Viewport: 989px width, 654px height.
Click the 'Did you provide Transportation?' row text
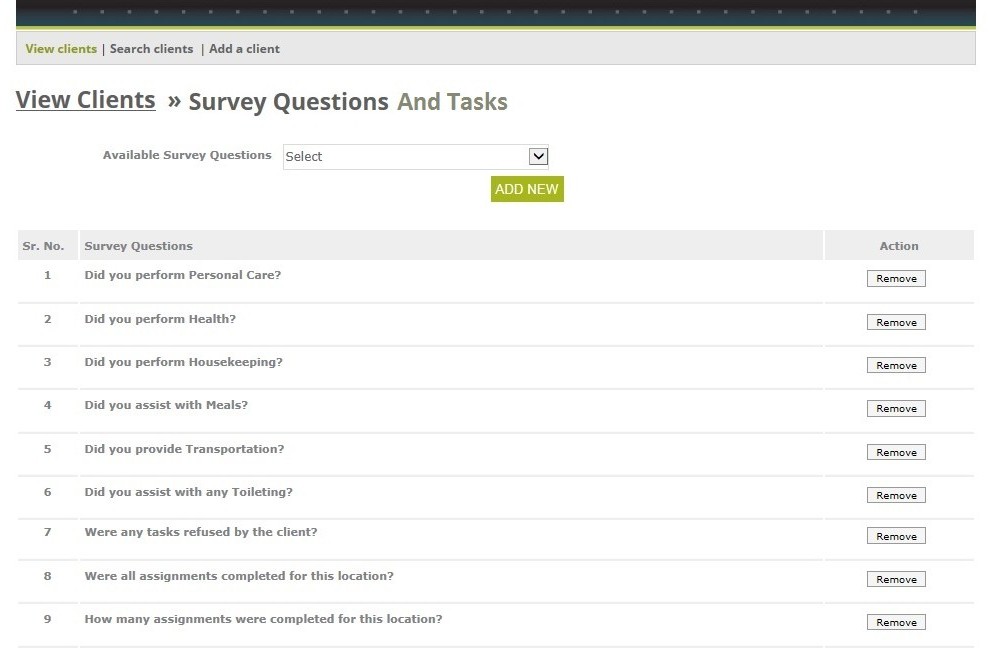pyautogui.click(x=184, y=449)
